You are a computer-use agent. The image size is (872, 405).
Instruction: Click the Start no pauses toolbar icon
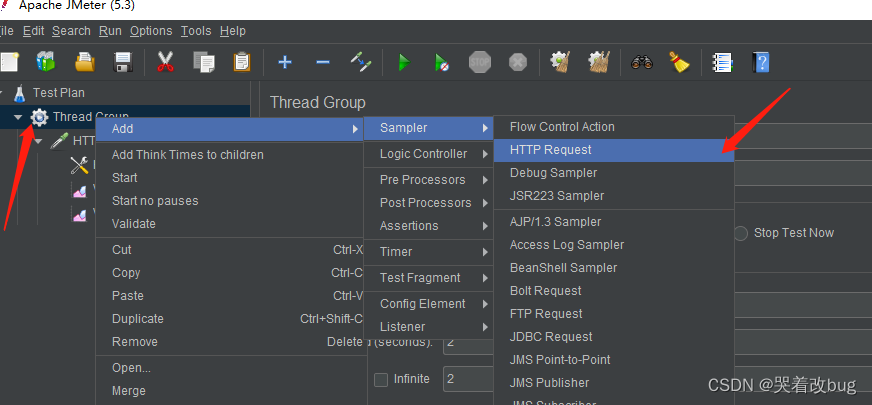tap(442, 62)
